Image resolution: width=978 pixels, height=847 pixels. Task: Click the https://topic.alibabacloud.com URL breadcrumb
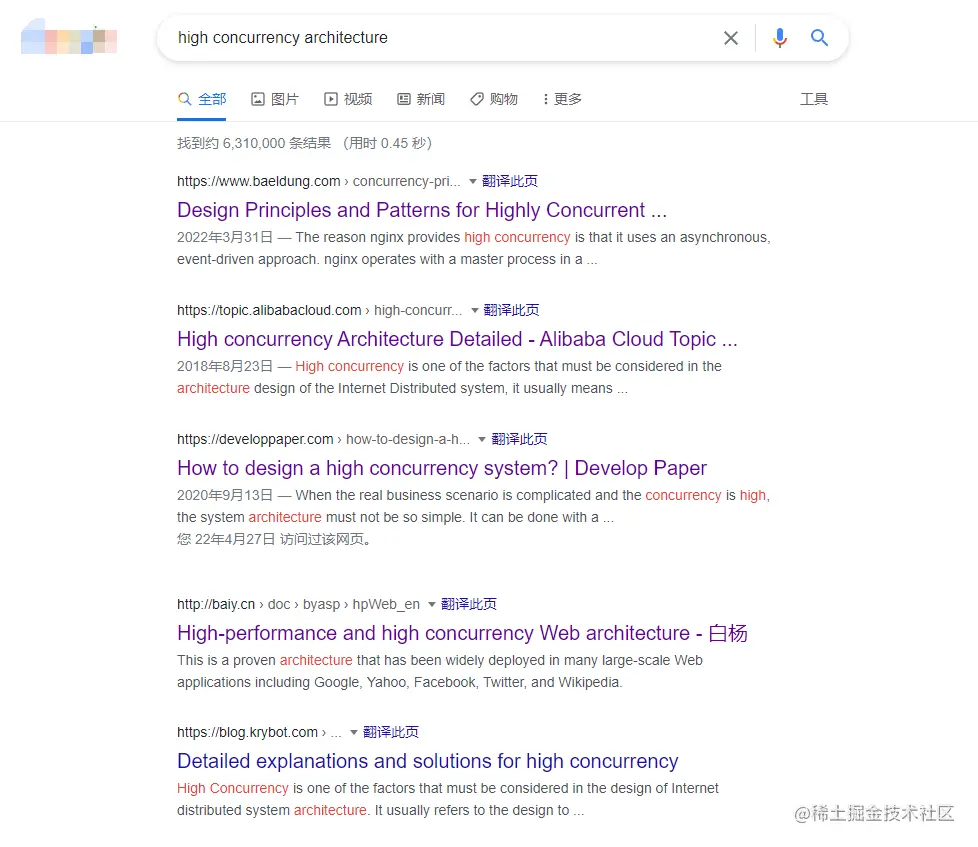(320, 311)
